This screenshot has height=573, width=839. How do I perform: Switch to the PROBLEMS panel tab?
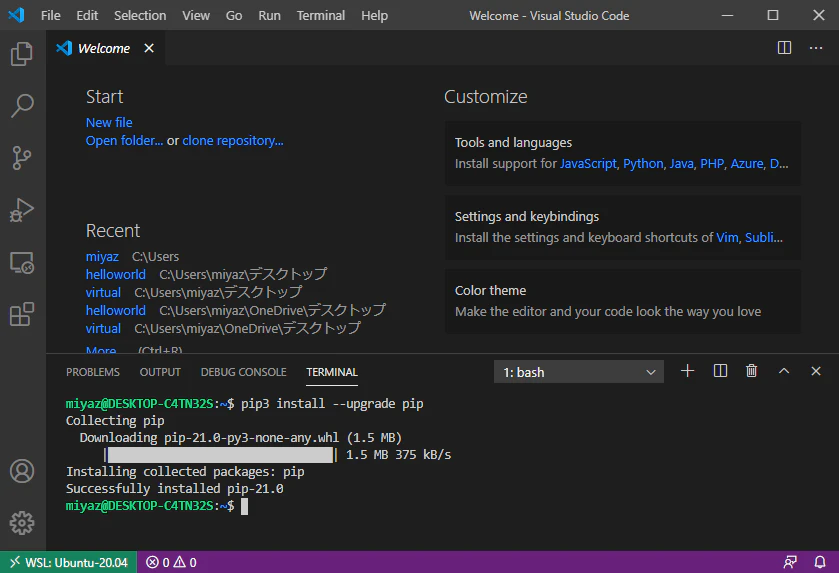point(93,372)
